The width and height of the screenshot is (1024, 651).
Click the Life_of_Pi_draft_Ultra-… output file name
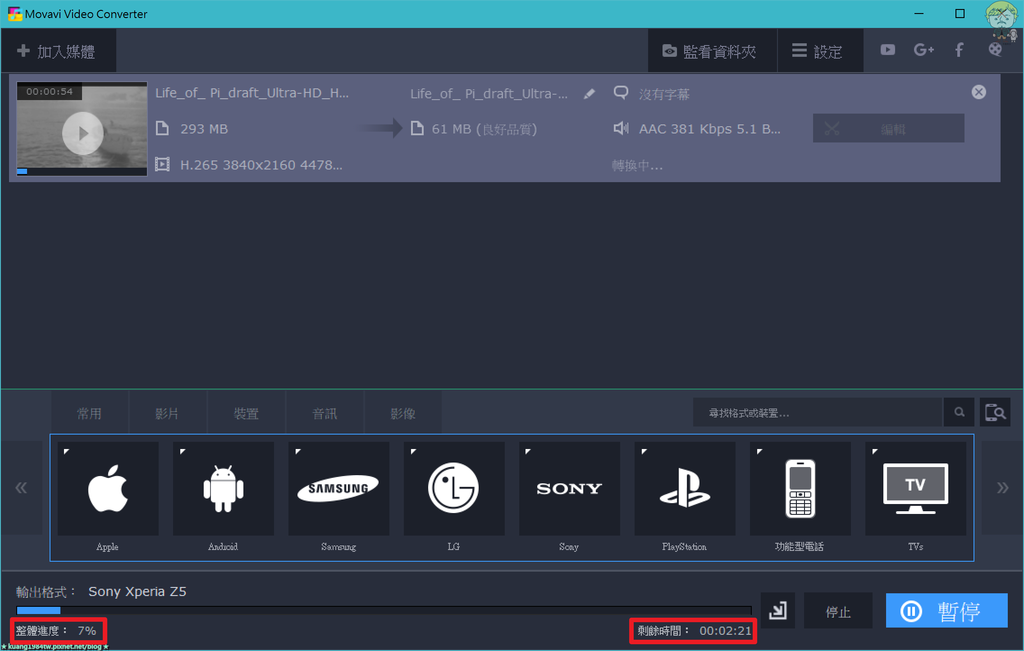[x=489, y=93]
